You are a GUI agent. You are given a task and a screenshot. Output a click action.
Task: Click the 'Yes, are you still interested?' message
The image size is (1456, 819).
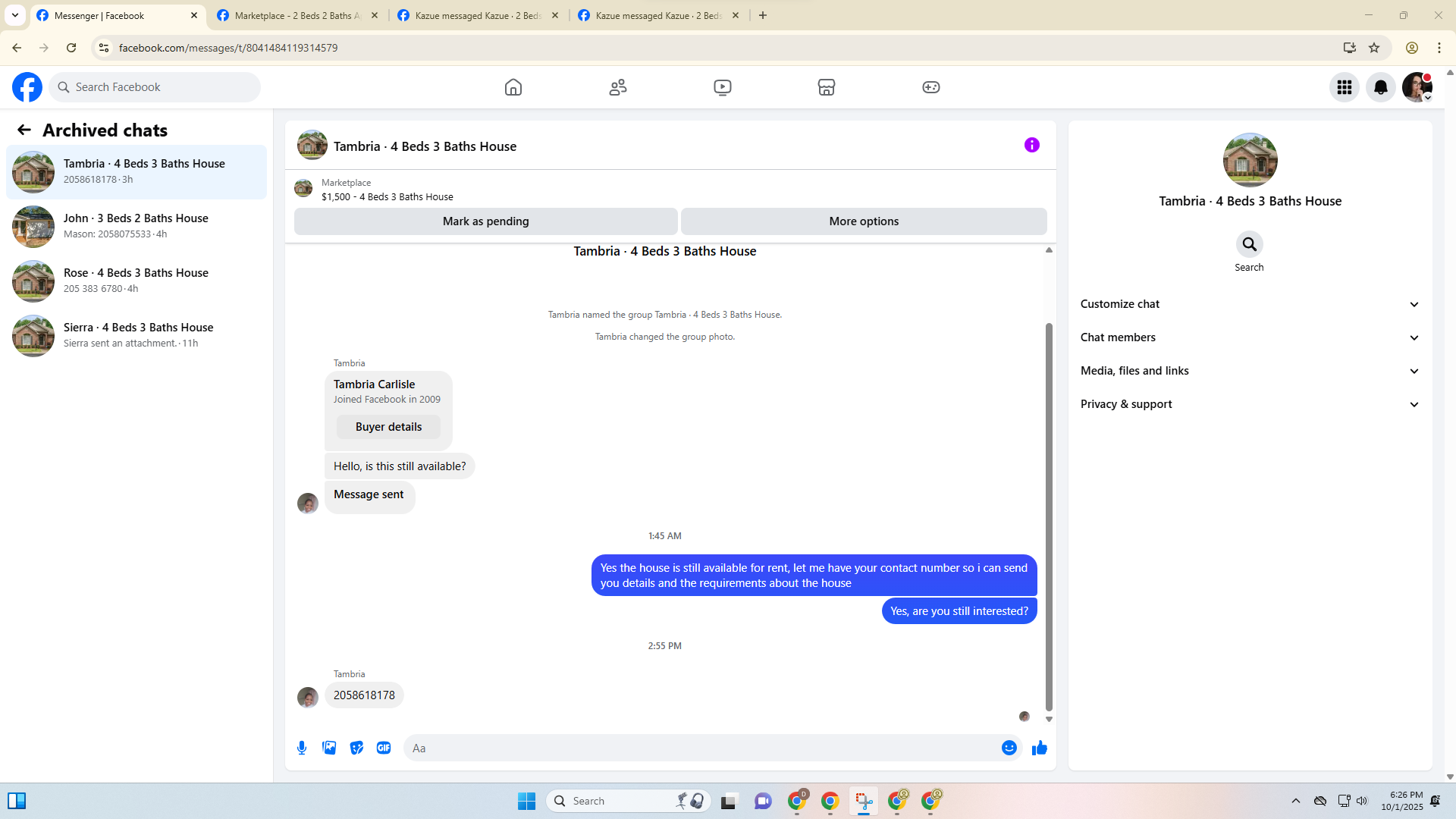coord(959,611)
